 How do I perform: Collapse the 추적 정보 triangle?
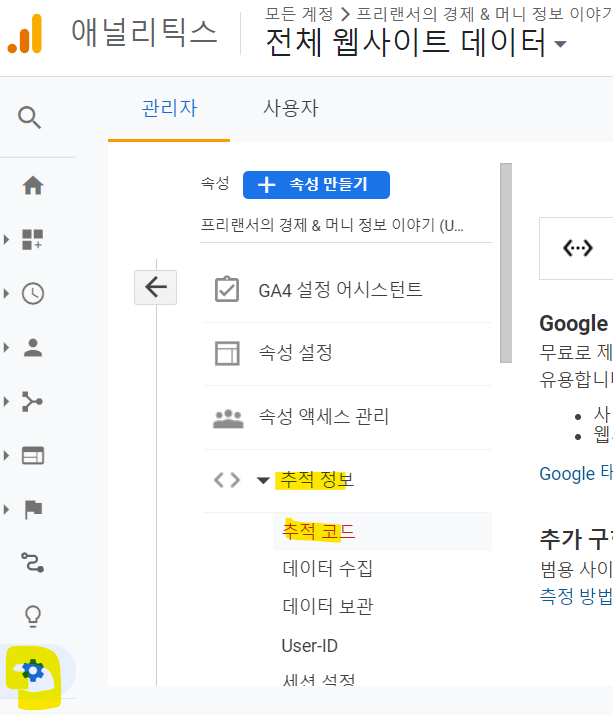[263, 481]
